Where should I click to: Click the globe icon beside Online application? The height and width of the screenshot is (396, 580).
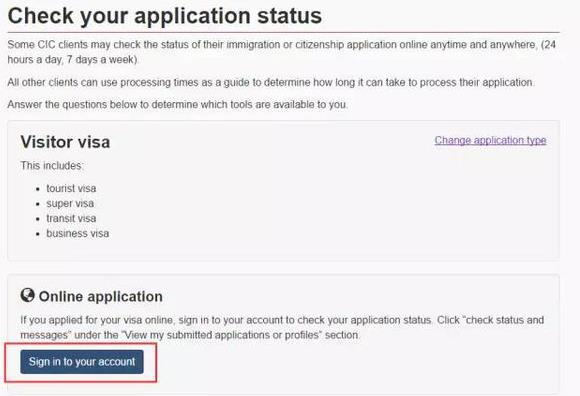27,295
